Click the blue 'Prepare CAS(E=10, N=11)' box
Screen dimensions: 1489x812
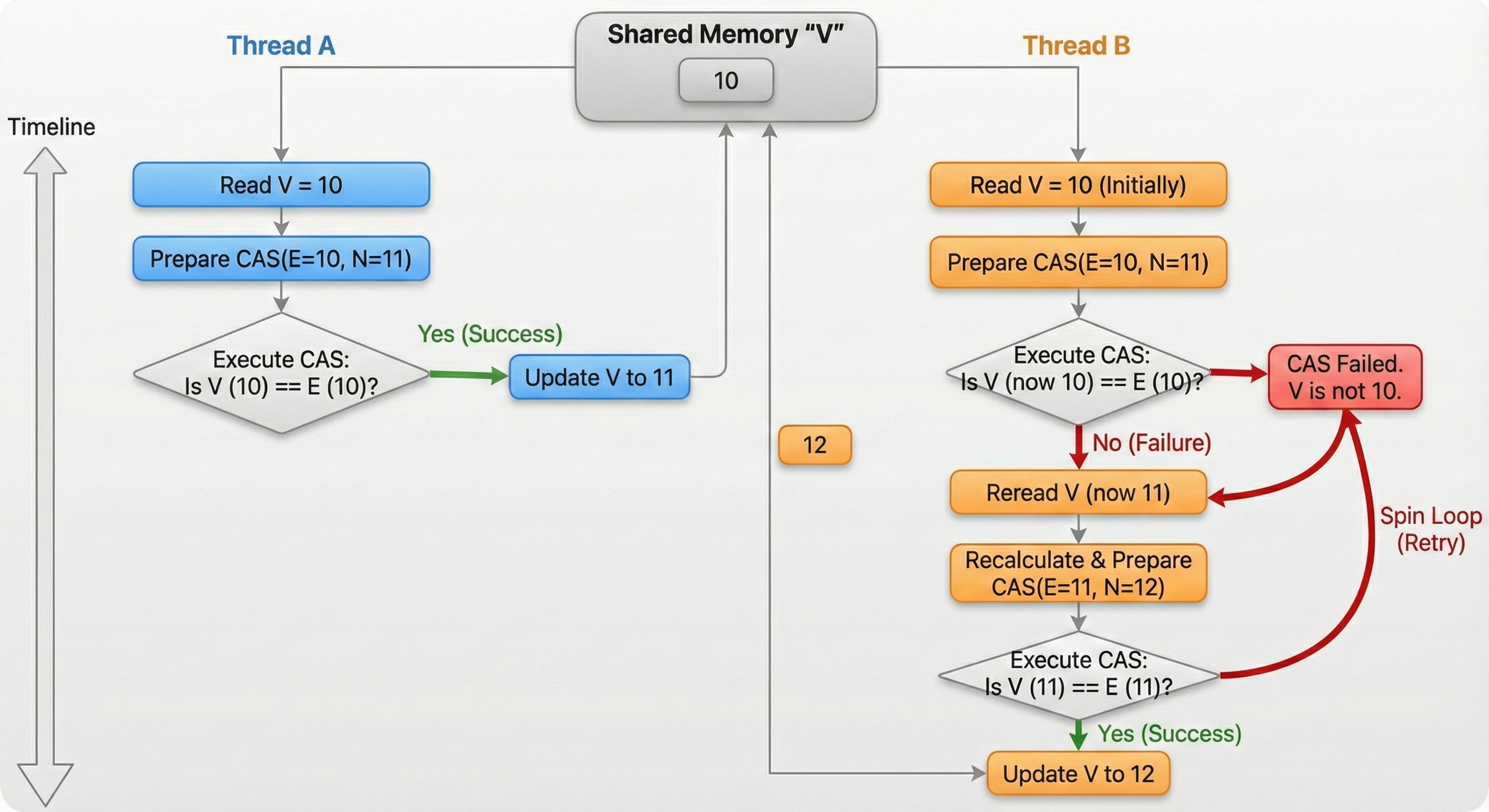[x=281, y=259]
